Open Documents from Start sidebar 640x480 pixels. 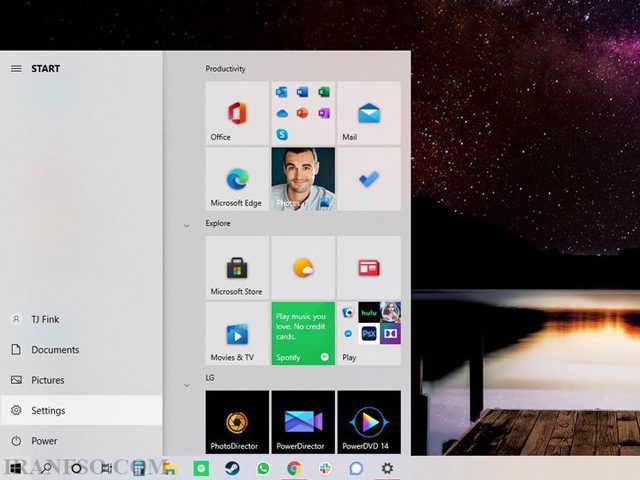click(x=81, y=350)
